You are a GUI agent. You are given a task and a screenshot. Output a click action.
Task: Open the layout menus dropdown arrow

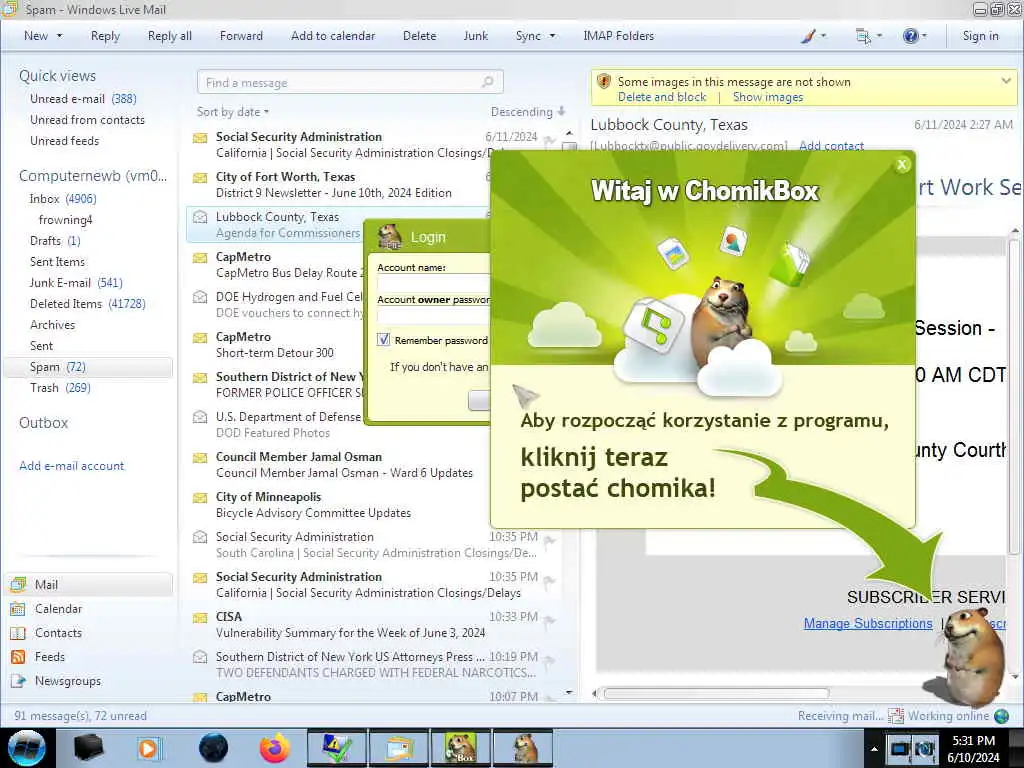tap(878, 36)
